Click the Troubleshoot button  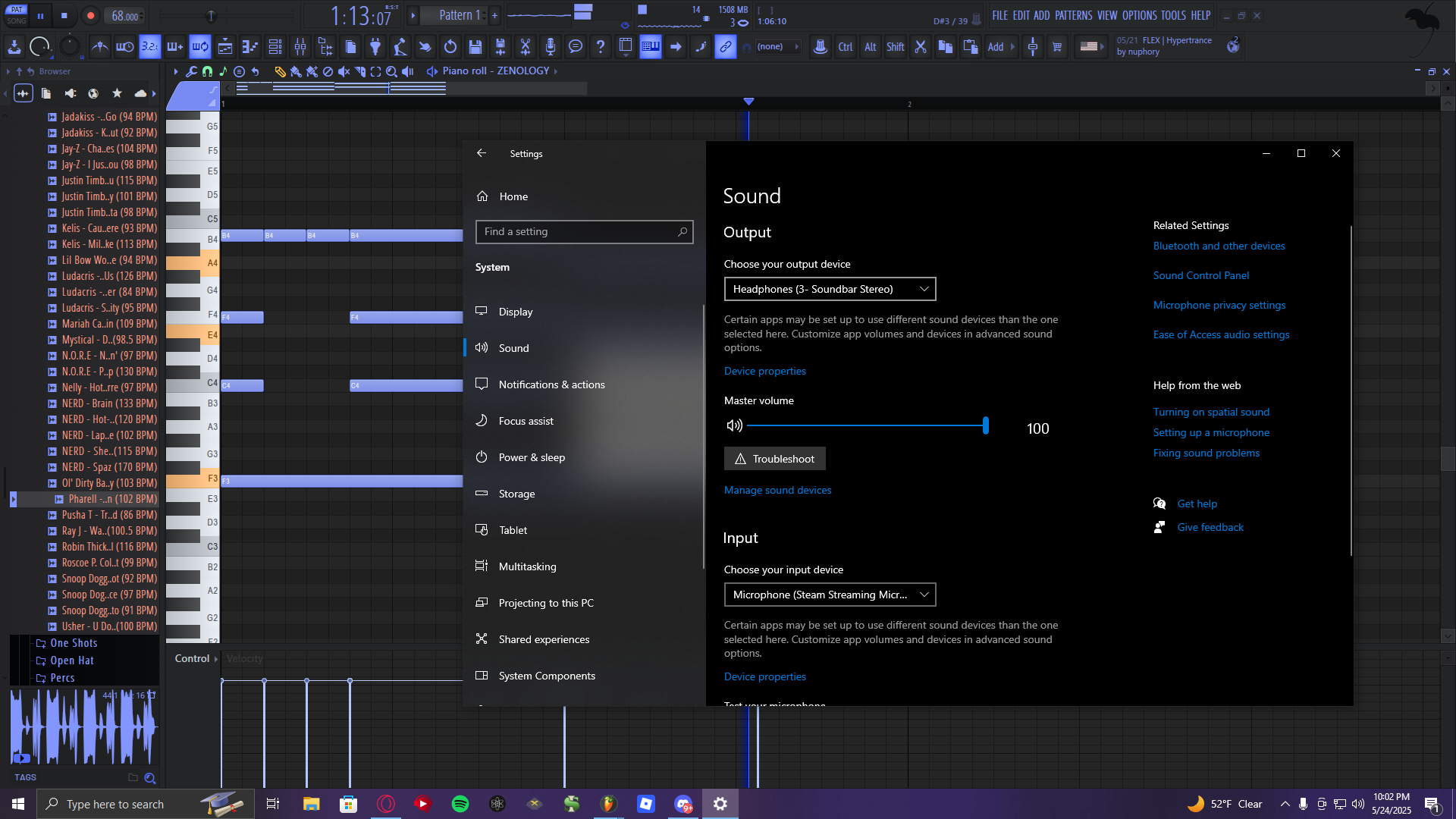[774, 459]
